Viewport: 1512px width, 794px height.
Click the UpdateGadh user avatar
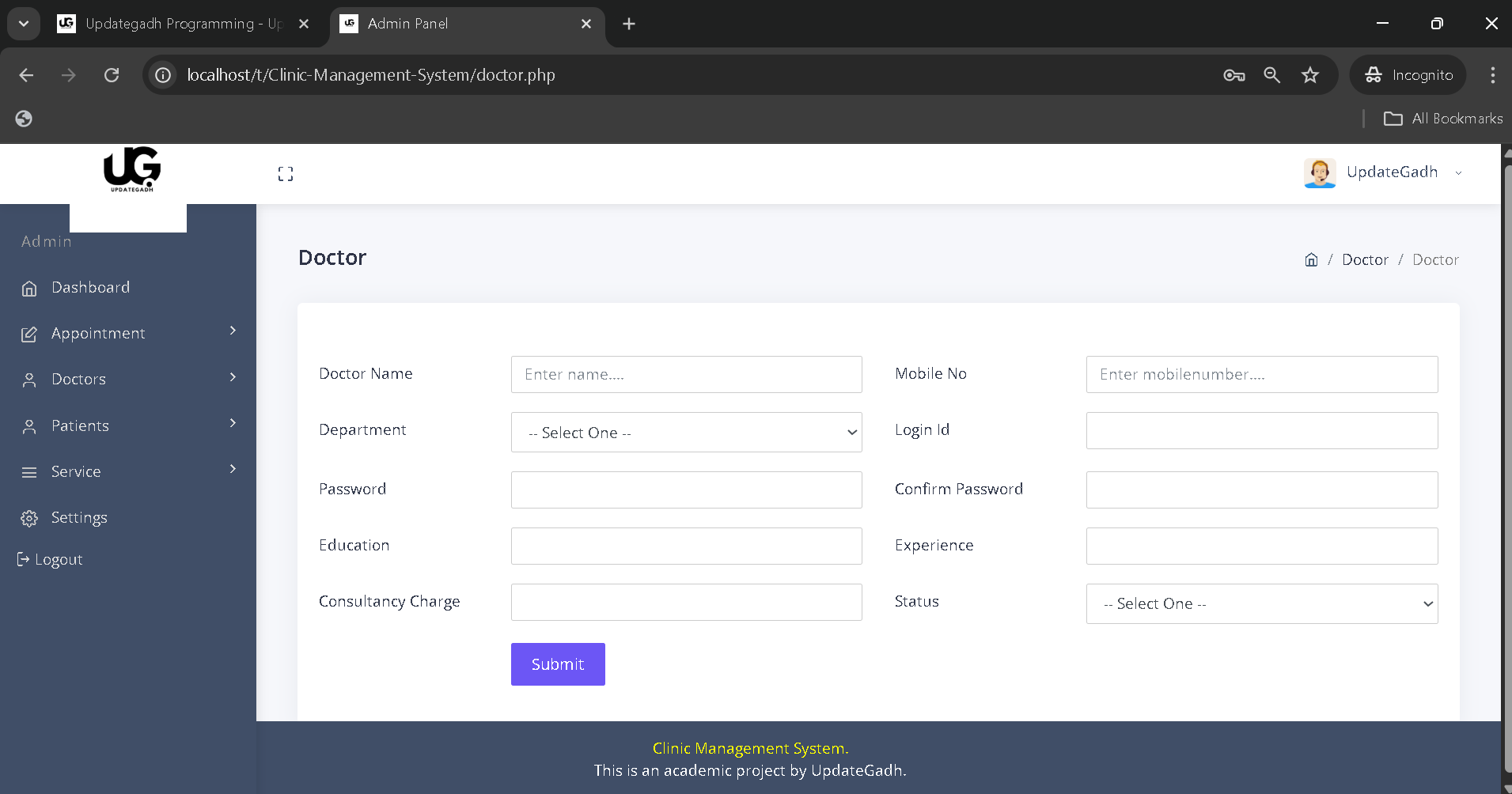click(1320, 172)
